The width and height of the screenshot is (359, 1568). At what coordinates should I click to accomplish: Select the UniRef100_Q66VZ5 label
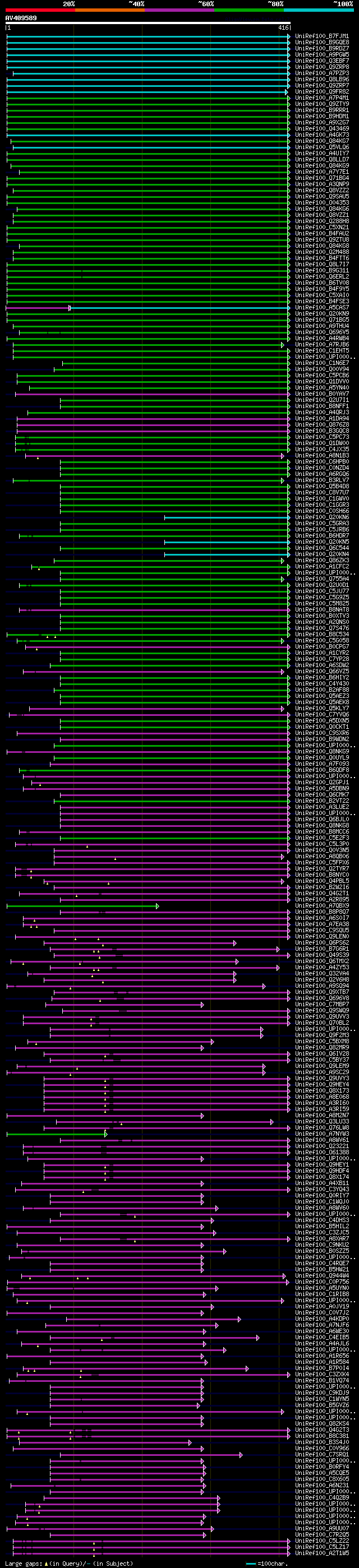pos(323,672)
